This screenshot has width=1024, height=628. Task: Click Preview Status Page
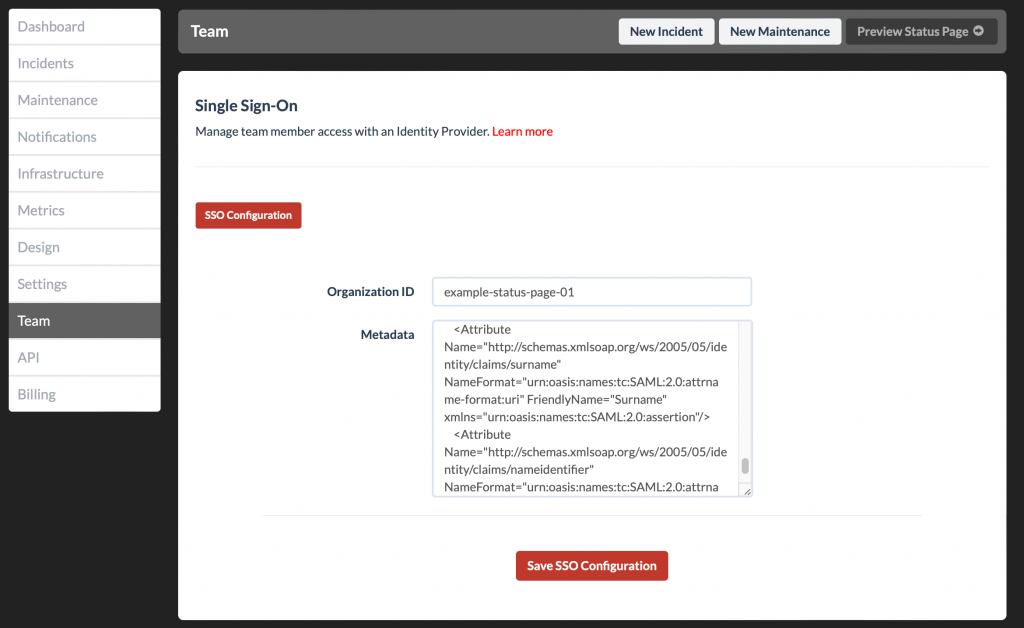click(914, 30)
